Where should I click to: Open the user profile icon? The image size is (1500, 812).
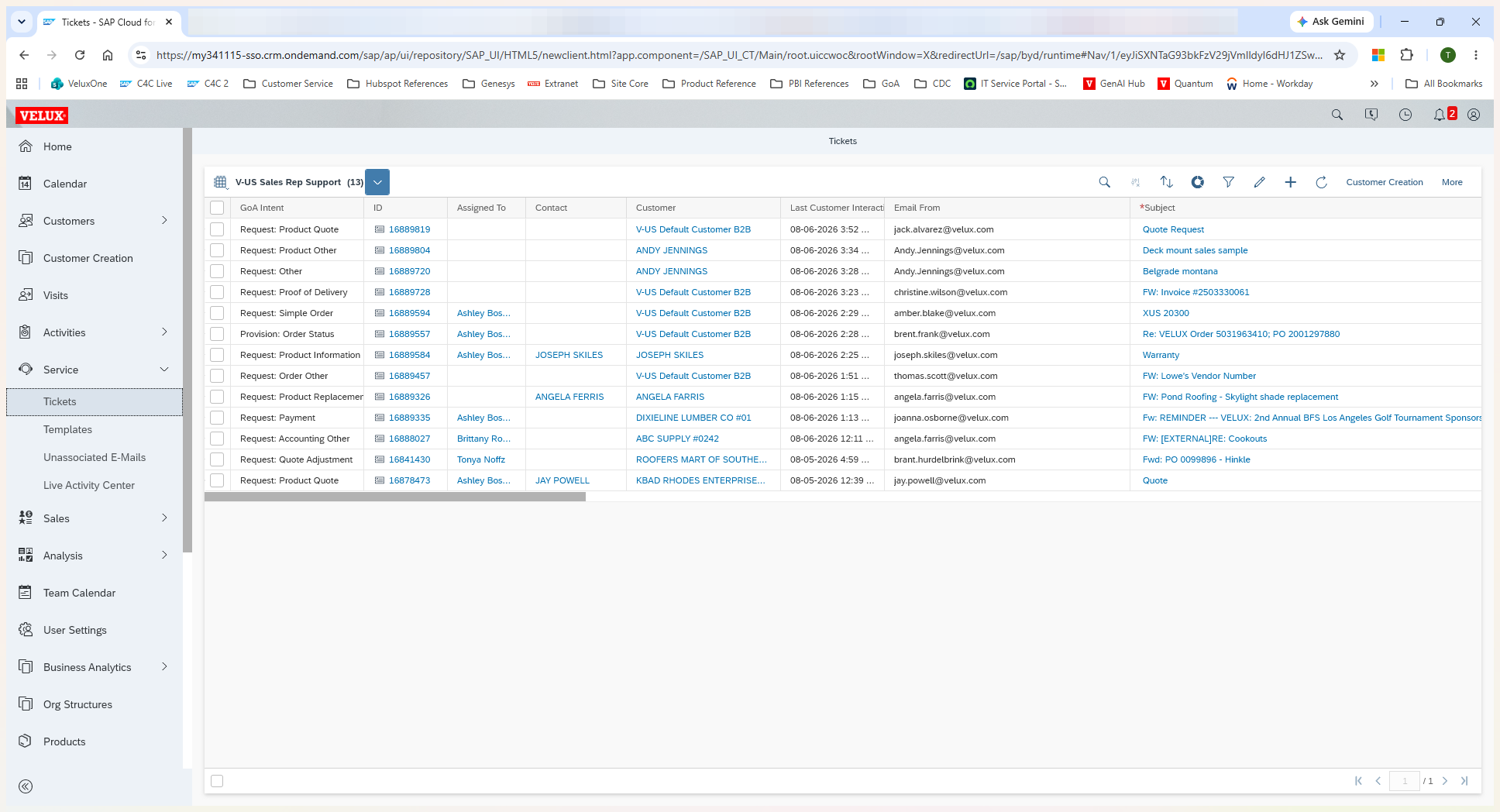pyautogui.click(x=1474, y=115)
